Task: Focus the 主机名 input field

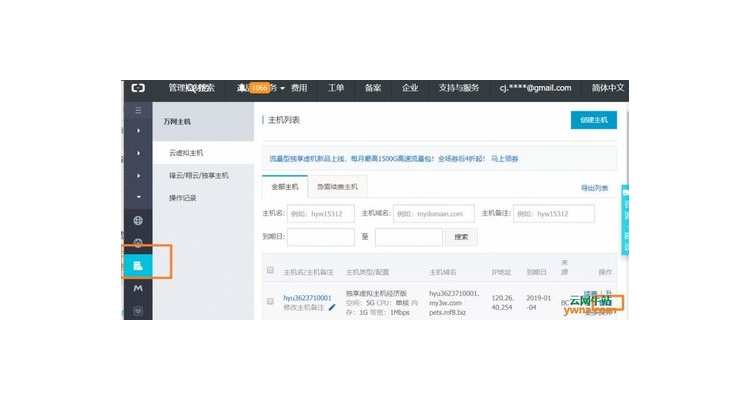Action: click(x=320, y=214)
